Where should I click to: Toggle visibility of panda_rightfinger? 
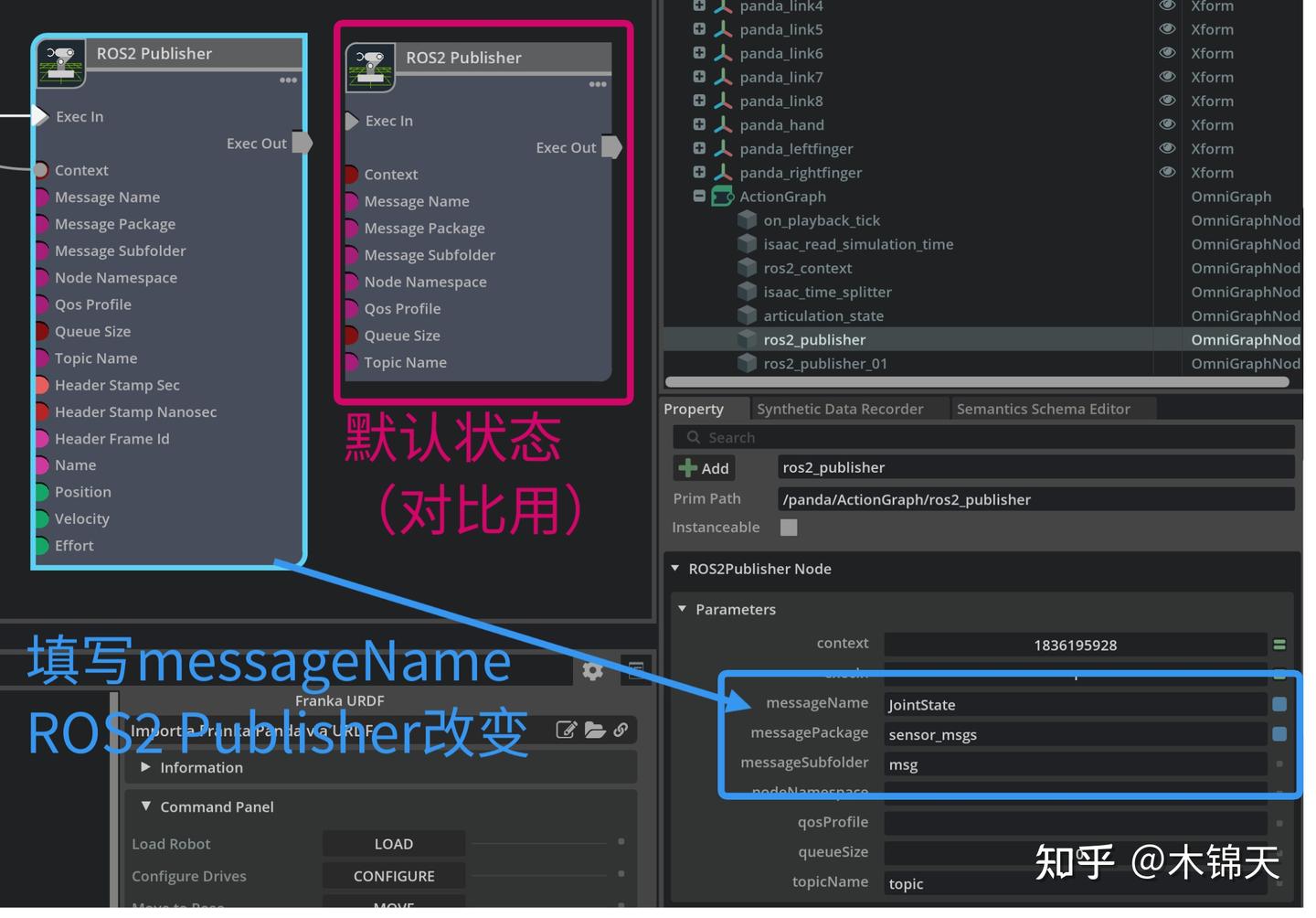(1167, 172)
